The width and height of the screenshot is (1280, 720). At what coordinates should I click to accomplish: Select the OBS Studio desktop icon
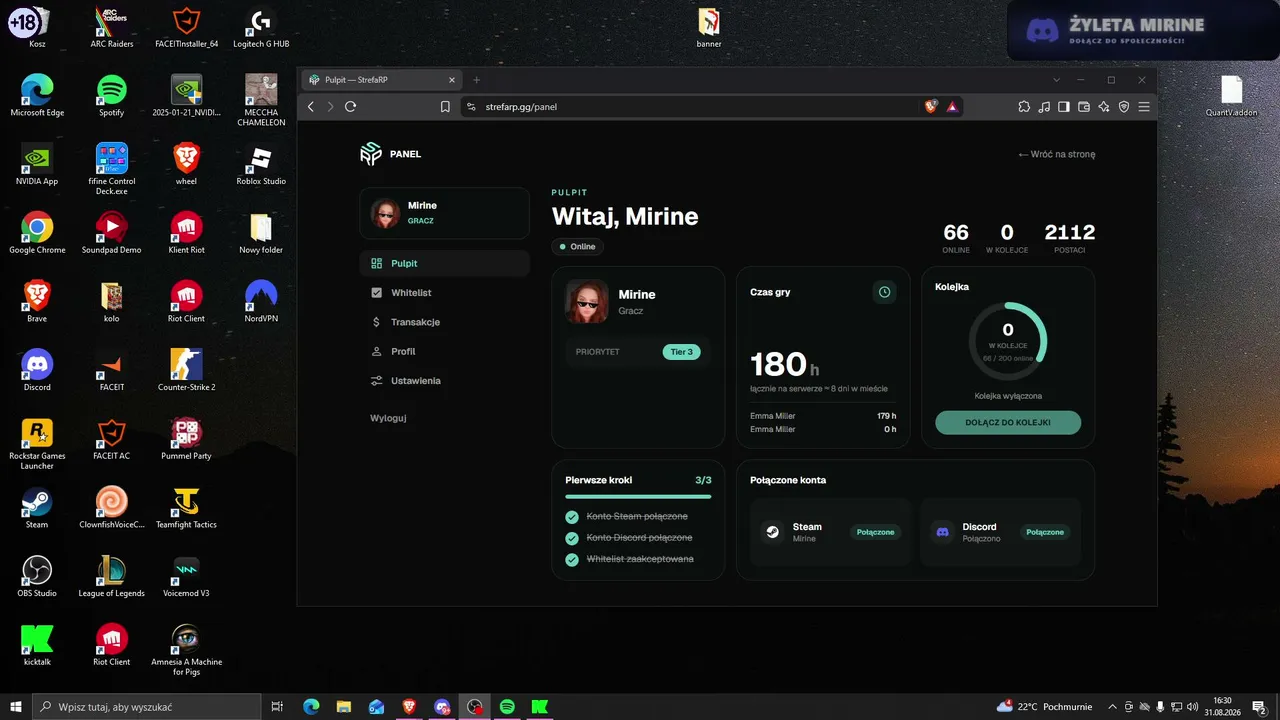[x=37, y=576]
